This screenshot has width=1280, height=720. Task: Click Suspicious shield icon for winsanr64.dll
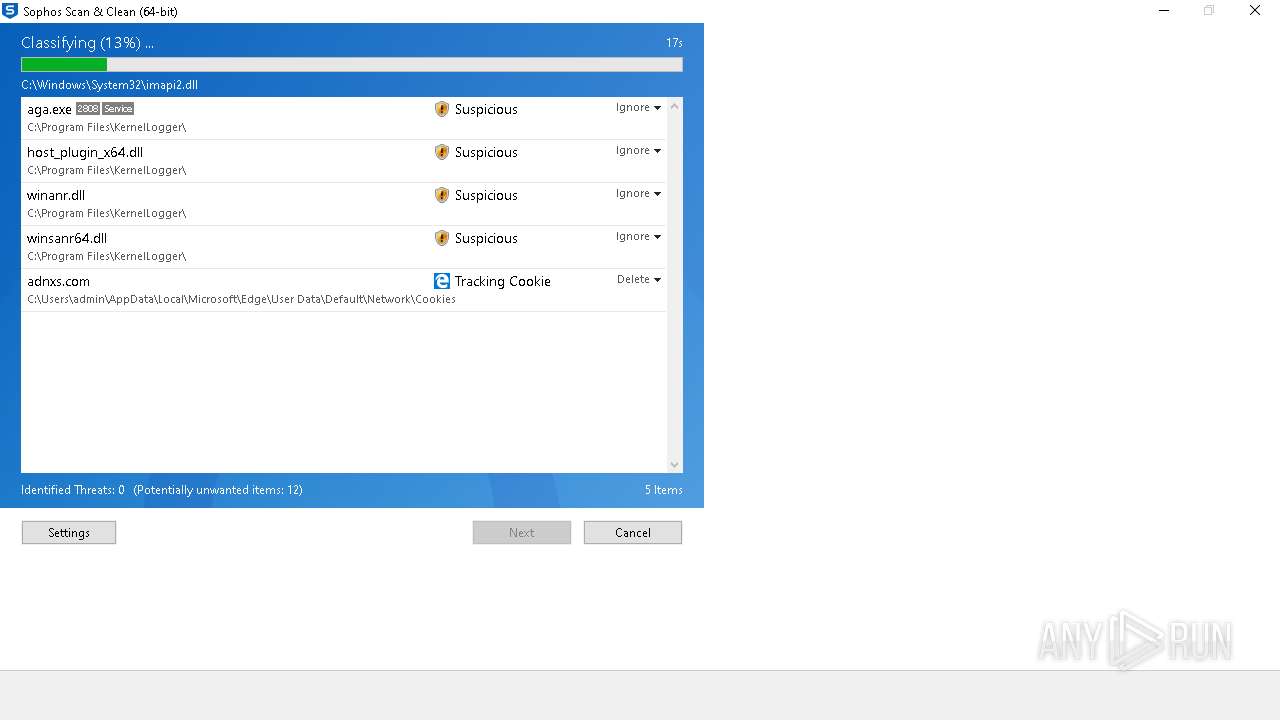(442, 238)
